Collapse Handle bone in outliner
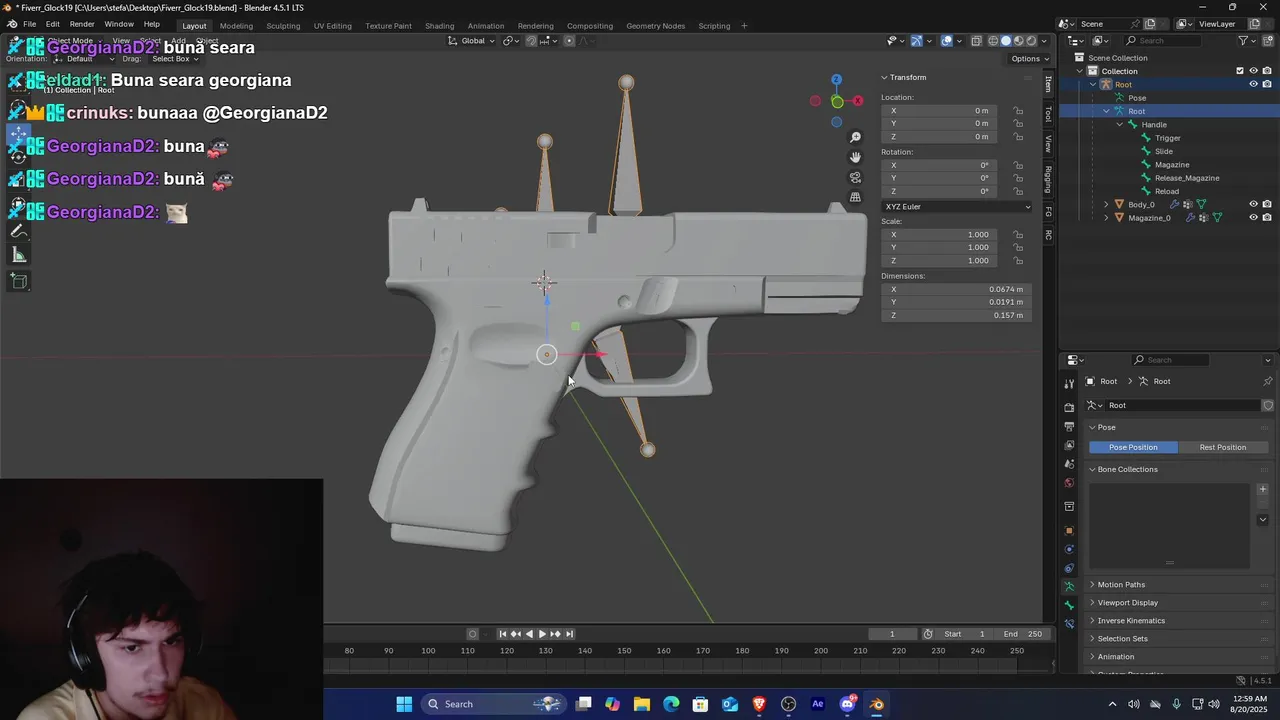 pyautogui.click(x=1119, y=124)
